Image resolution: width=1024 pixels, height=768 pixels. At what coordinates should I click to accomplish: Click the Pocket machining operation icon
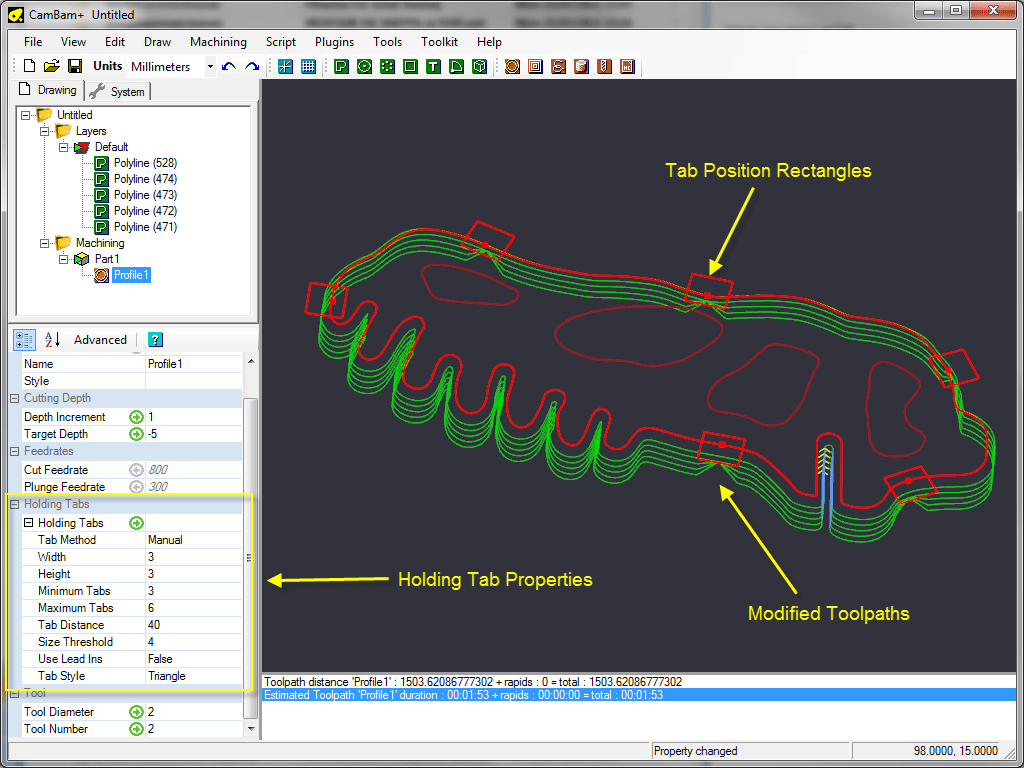[535, 67]
